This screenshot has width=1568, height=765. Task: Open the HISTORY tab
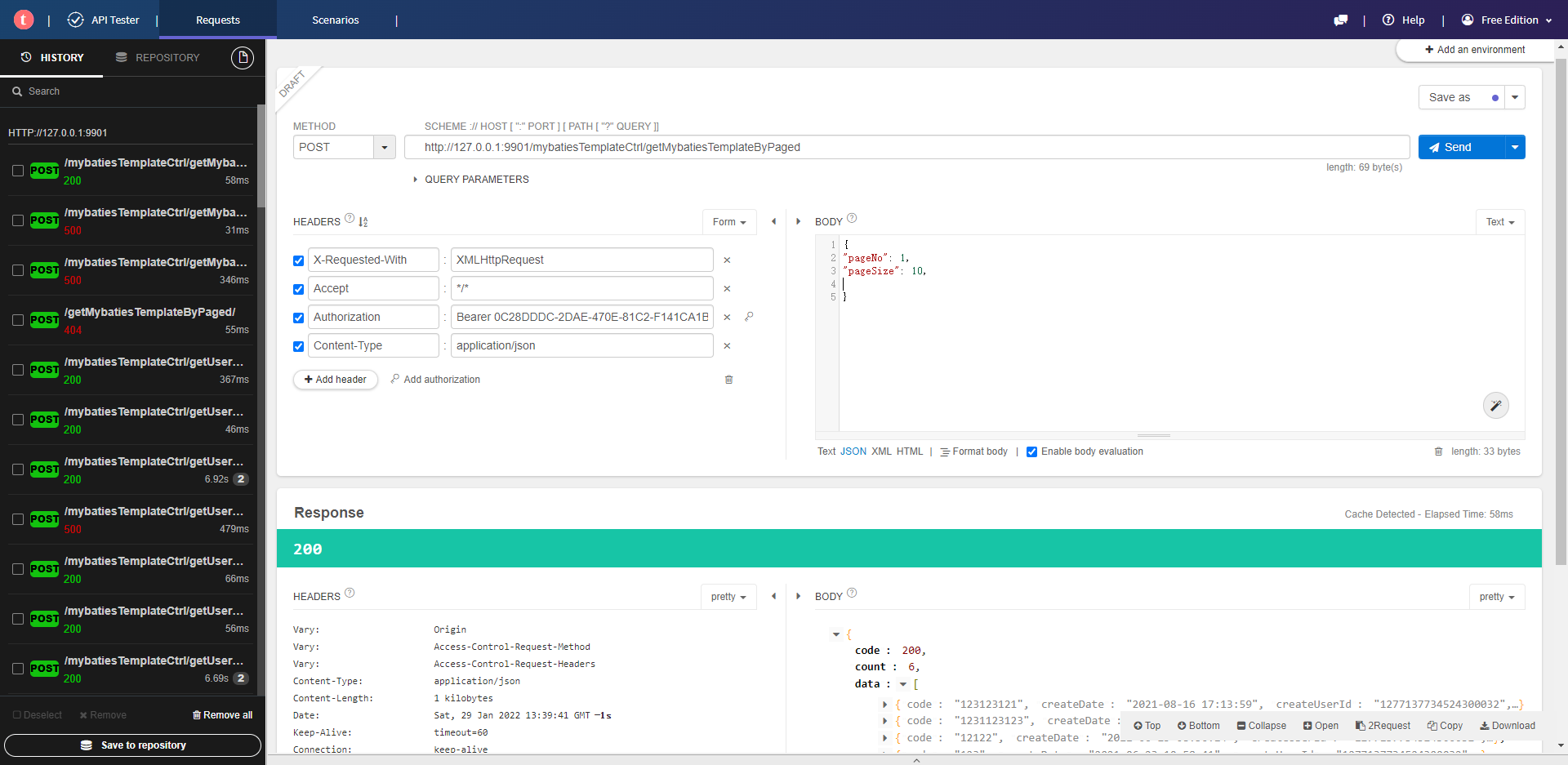51,58
